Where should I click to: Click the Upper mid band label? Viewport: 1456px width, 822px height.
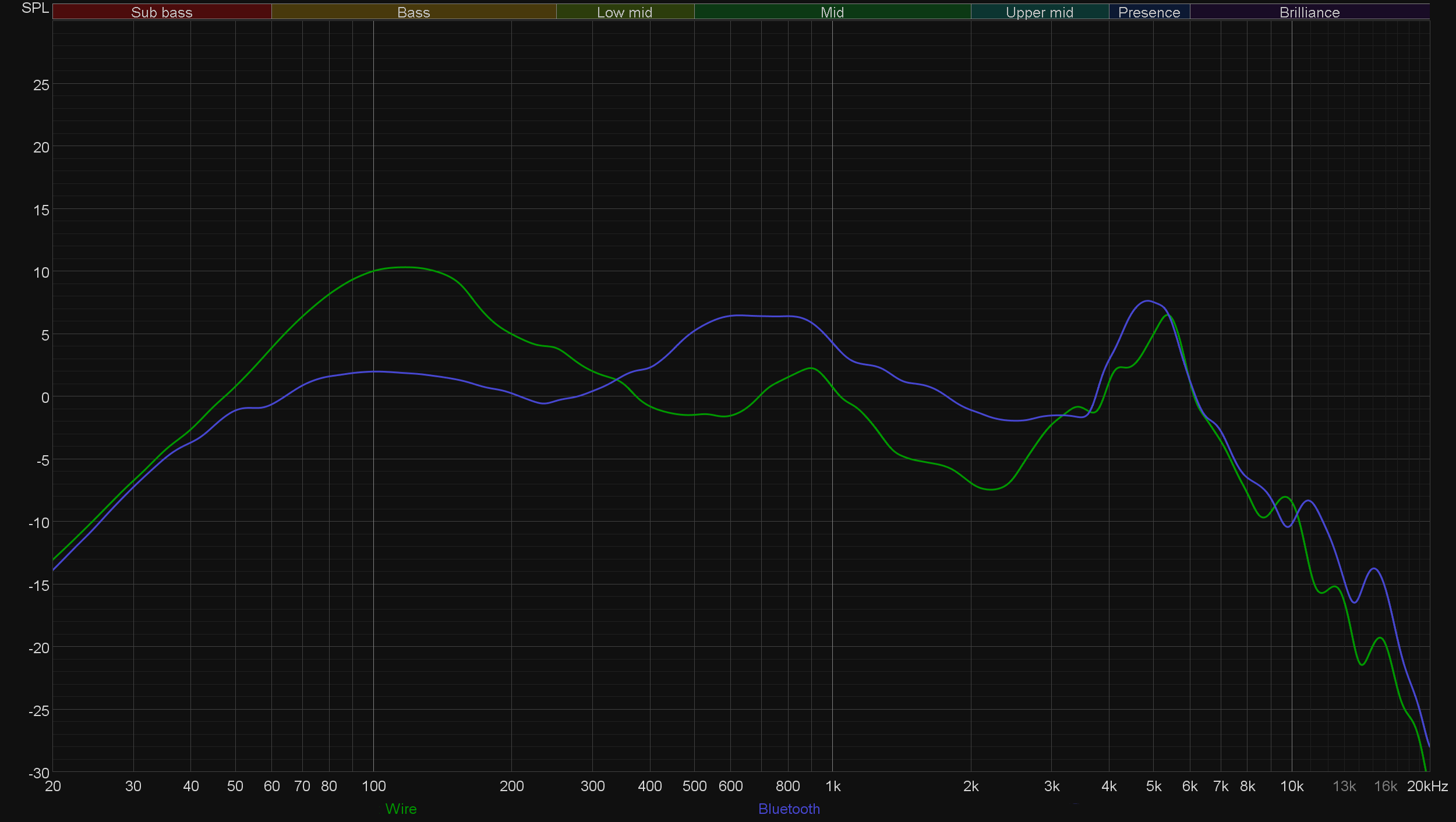[x=1039, y=12]
